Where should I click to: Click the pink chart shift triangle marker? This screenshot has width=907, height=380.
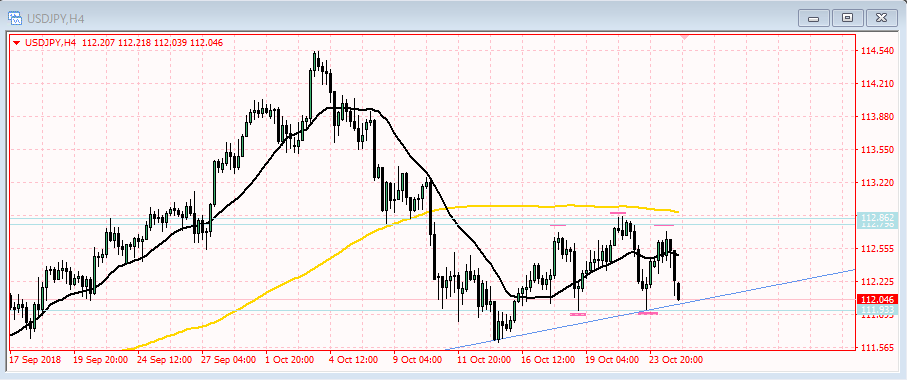[x=685, y=36]
